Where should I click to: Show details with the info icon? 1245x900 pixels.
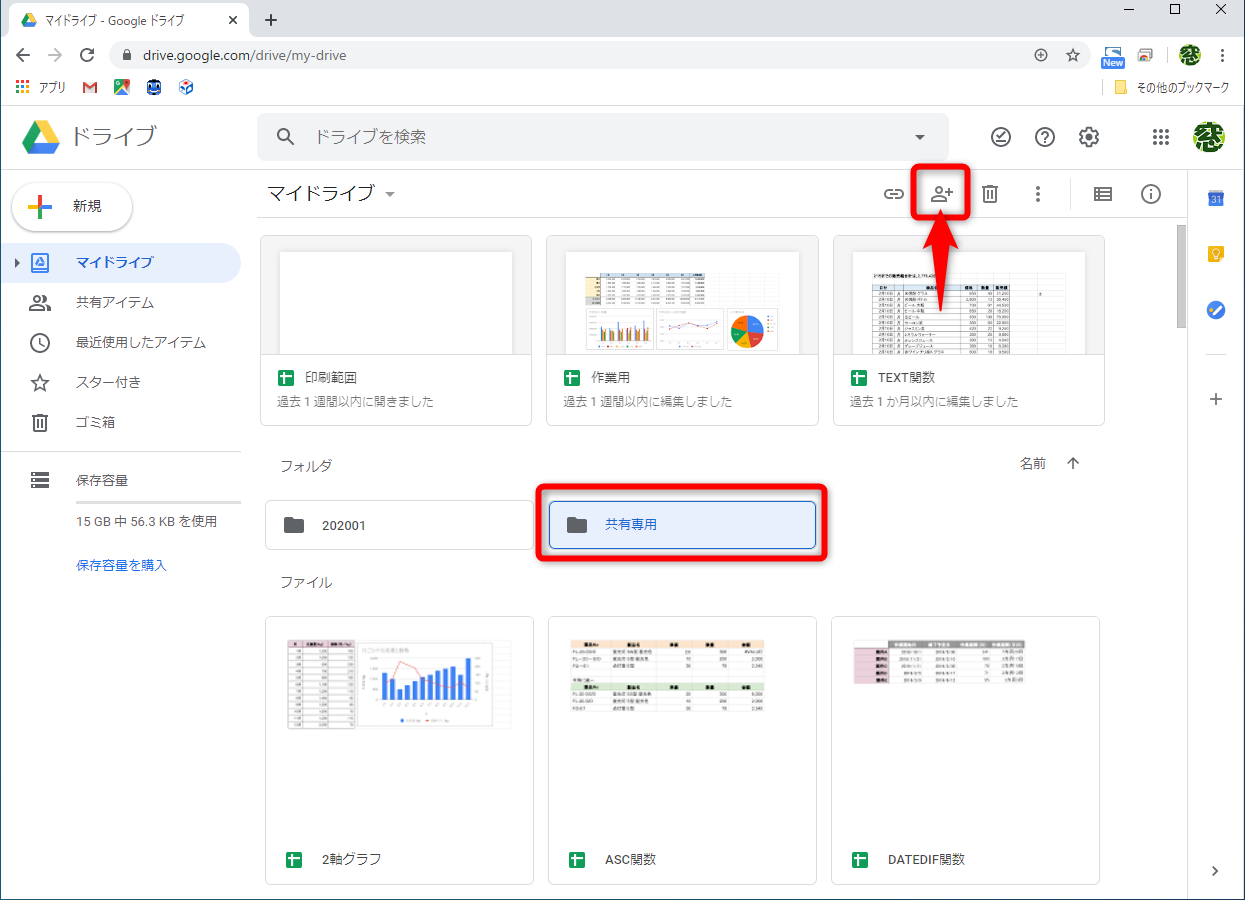coord(1150,193)
